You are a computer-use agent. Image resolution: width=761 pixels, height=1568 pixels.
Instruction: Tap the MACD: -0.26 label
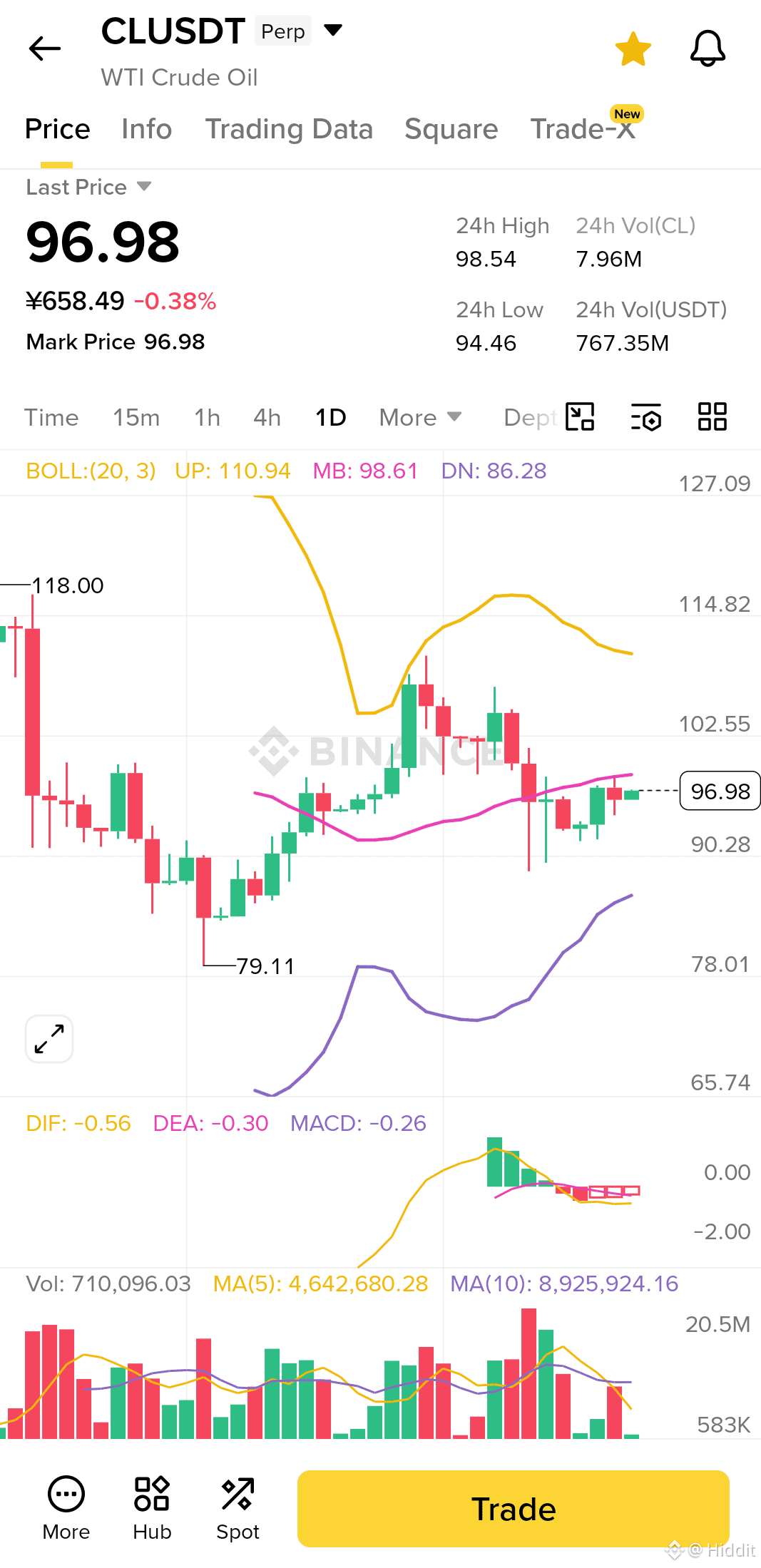(x=358, y=1124)
